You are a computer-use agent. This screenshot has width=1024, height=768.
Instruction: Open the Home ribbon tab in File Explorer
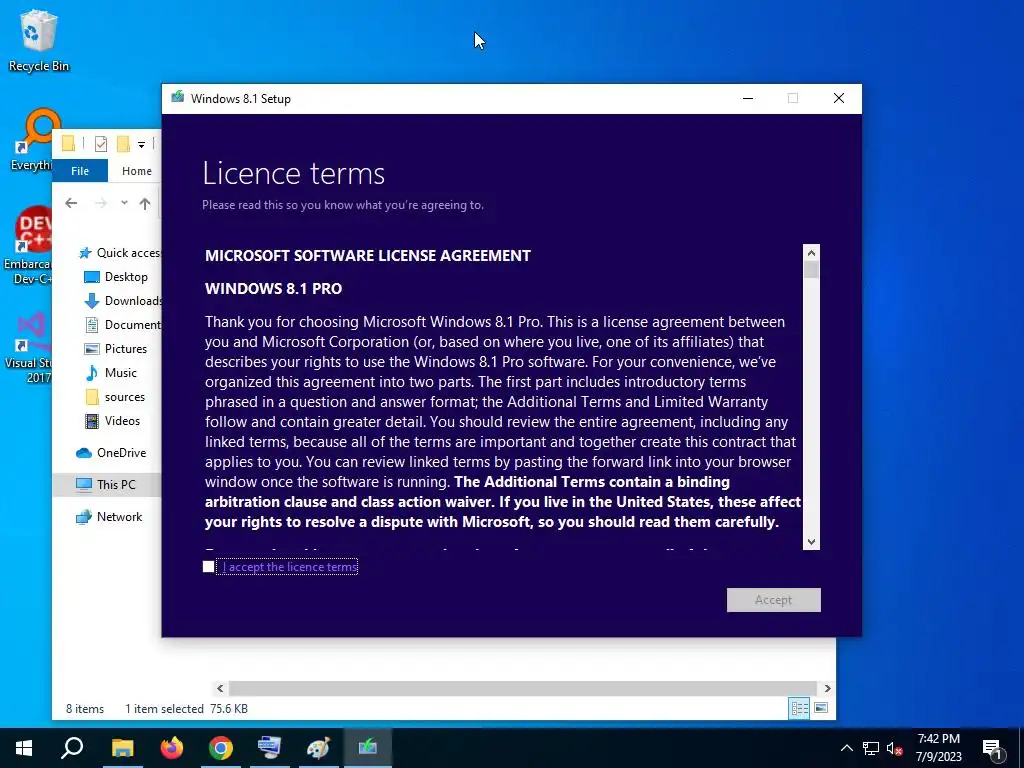click(x=136, y=170)
